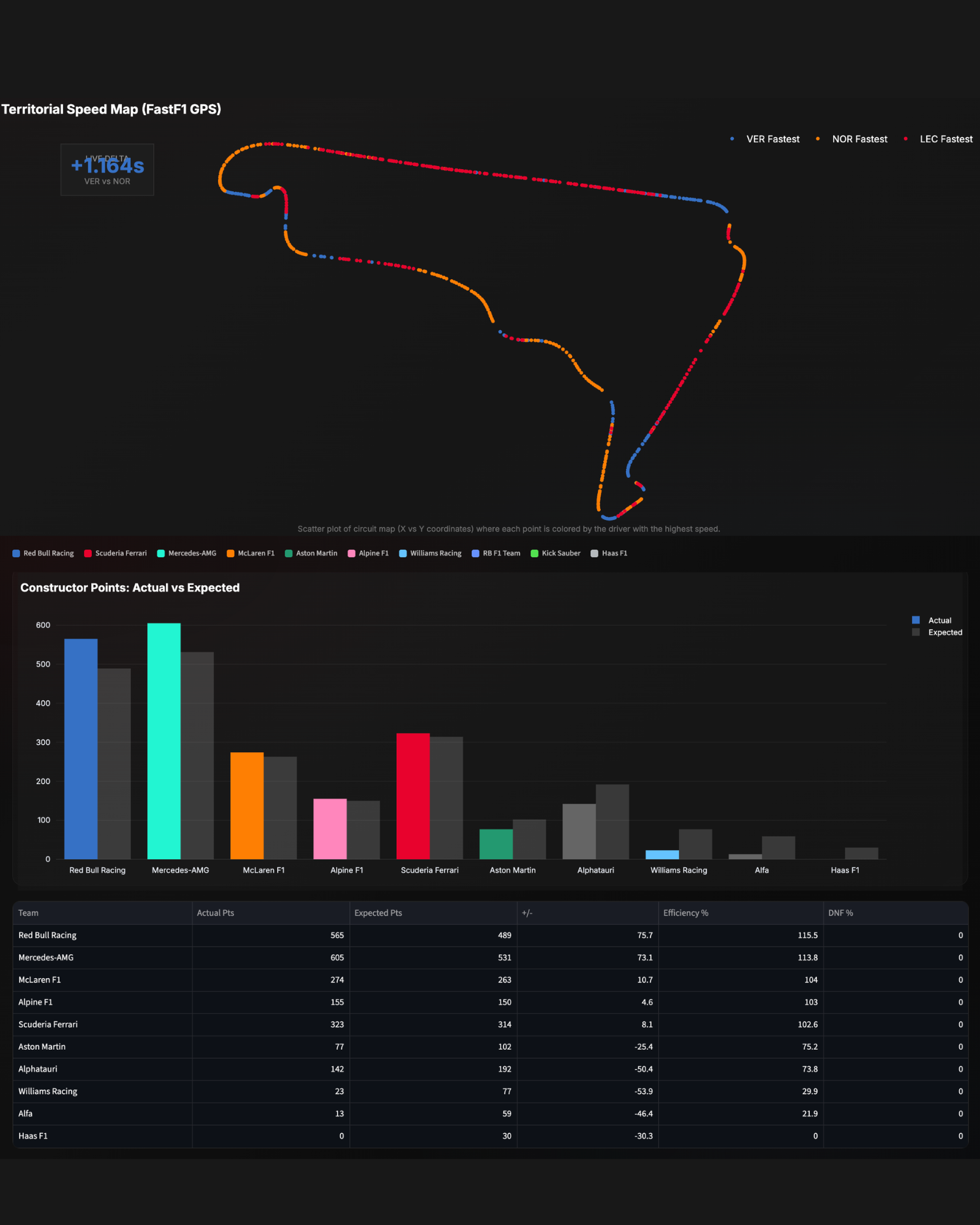This screenshot has height=1225, width=980.
Task: Select Alpine F1 in the team legend
Action: [368, 553]
